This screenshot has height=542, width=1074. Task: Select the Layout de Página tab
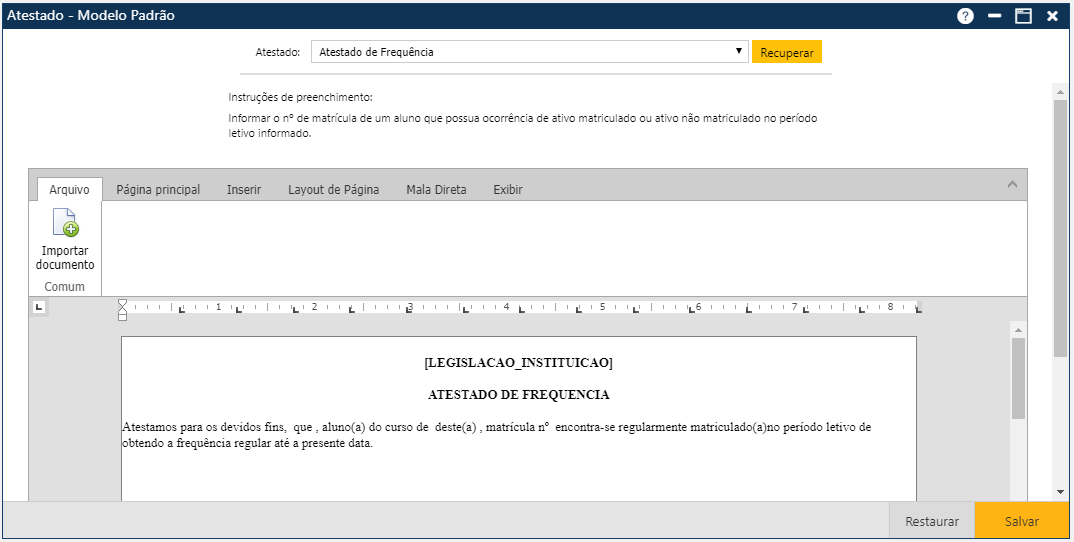click(x=333, y=189)
